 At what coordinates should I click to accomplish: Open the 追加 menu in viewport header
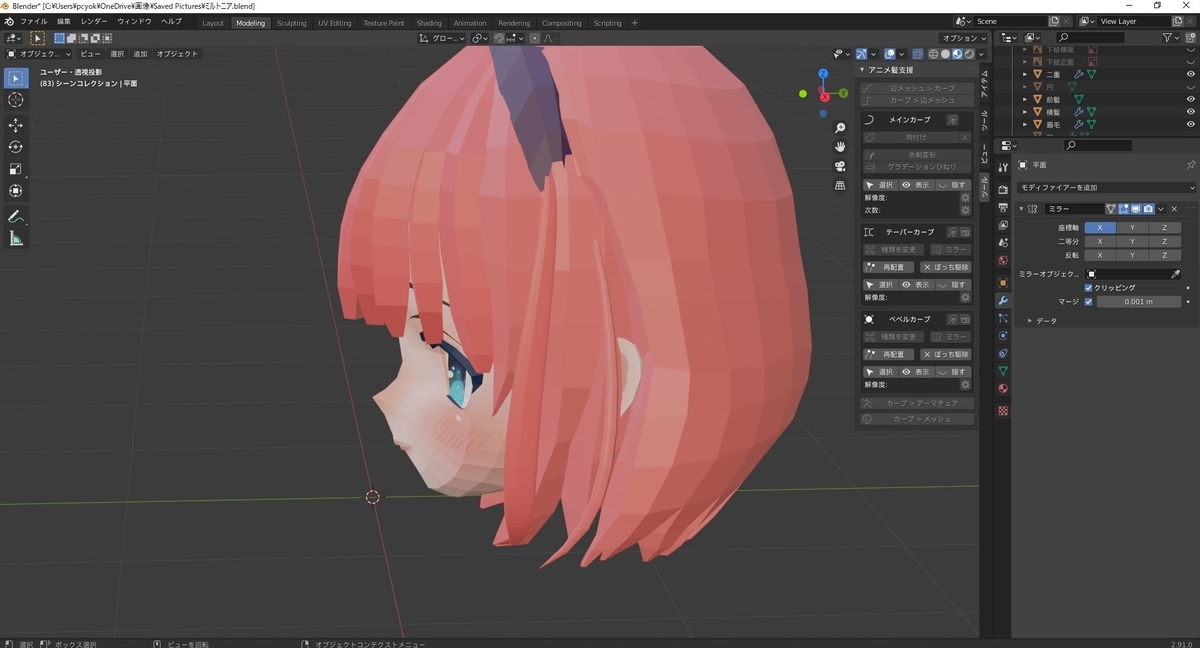tap(140, 54)
